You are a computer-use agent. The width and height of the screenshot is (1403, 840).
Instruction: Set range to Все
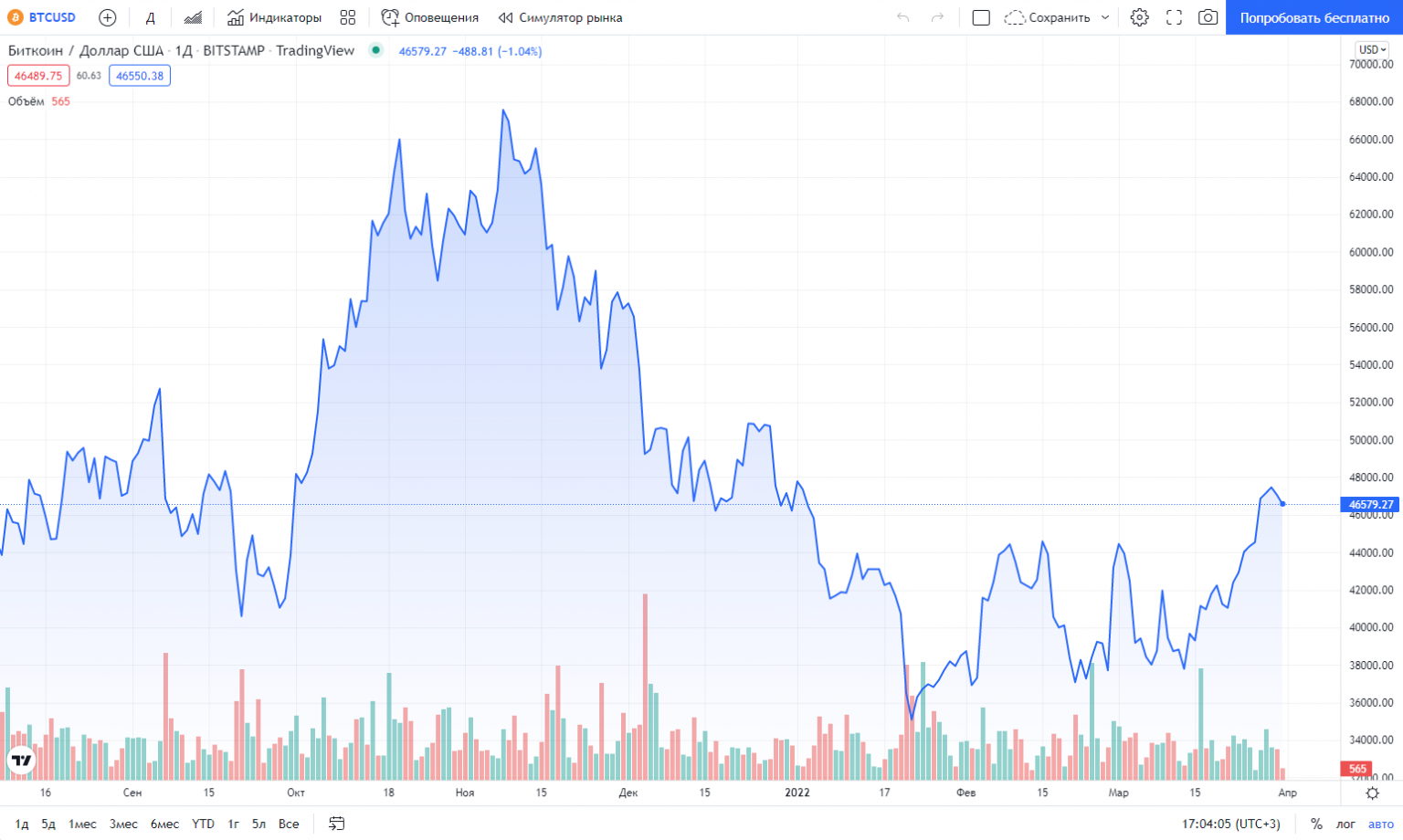[289, 824]
